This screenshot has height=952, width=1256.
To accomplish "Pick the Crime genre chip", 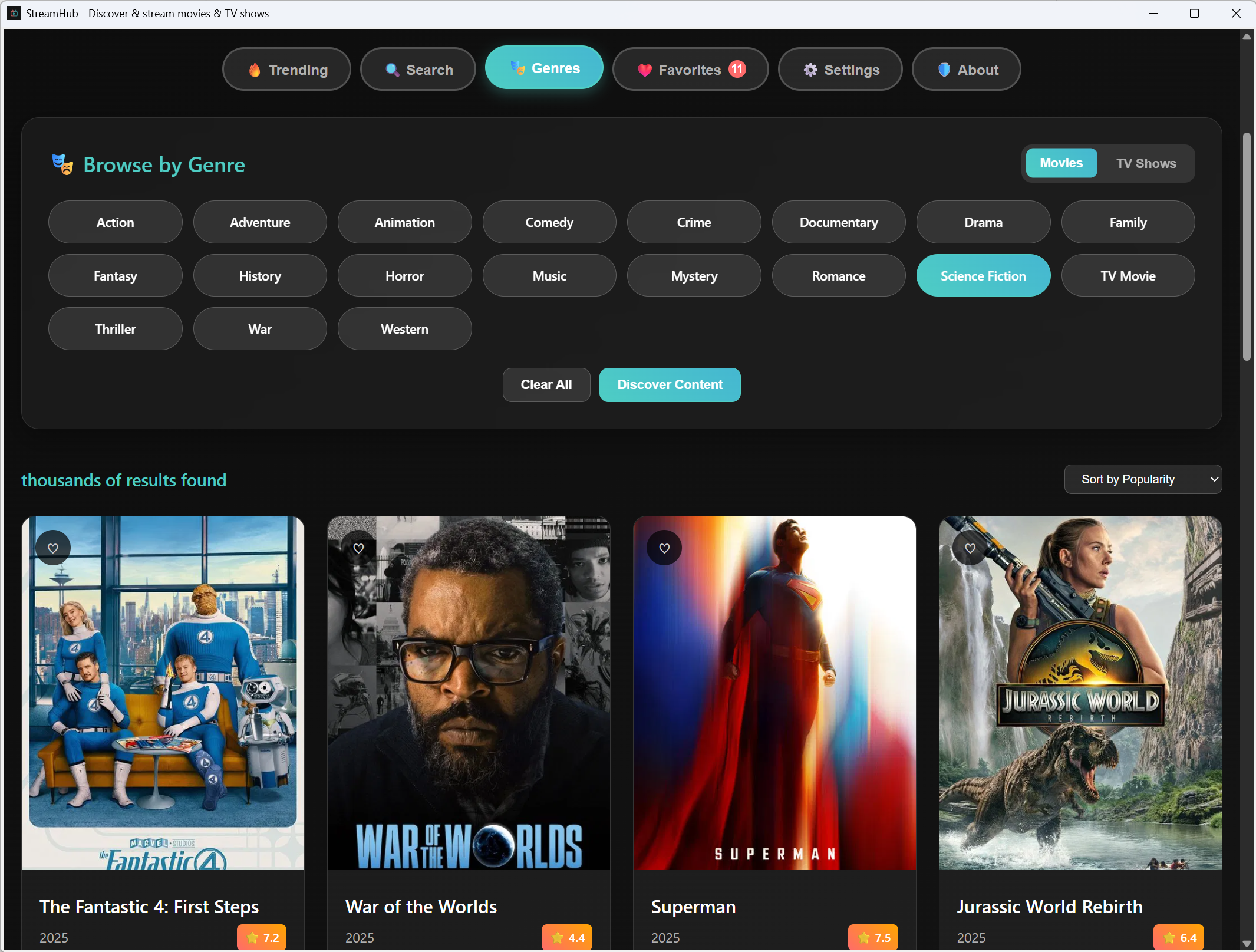I will tap(694, 222).
